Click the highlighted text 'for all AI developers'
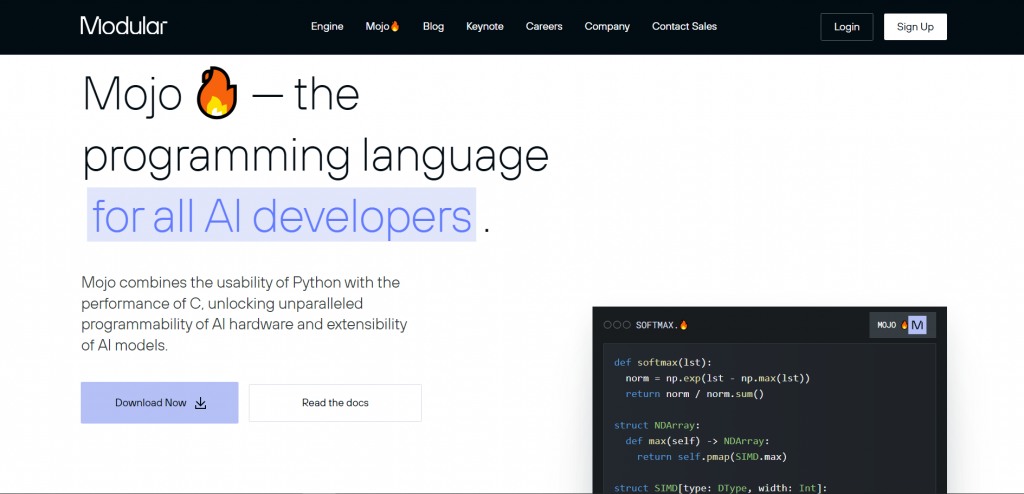The image size is (1024, 494). (x=281, y=215)
